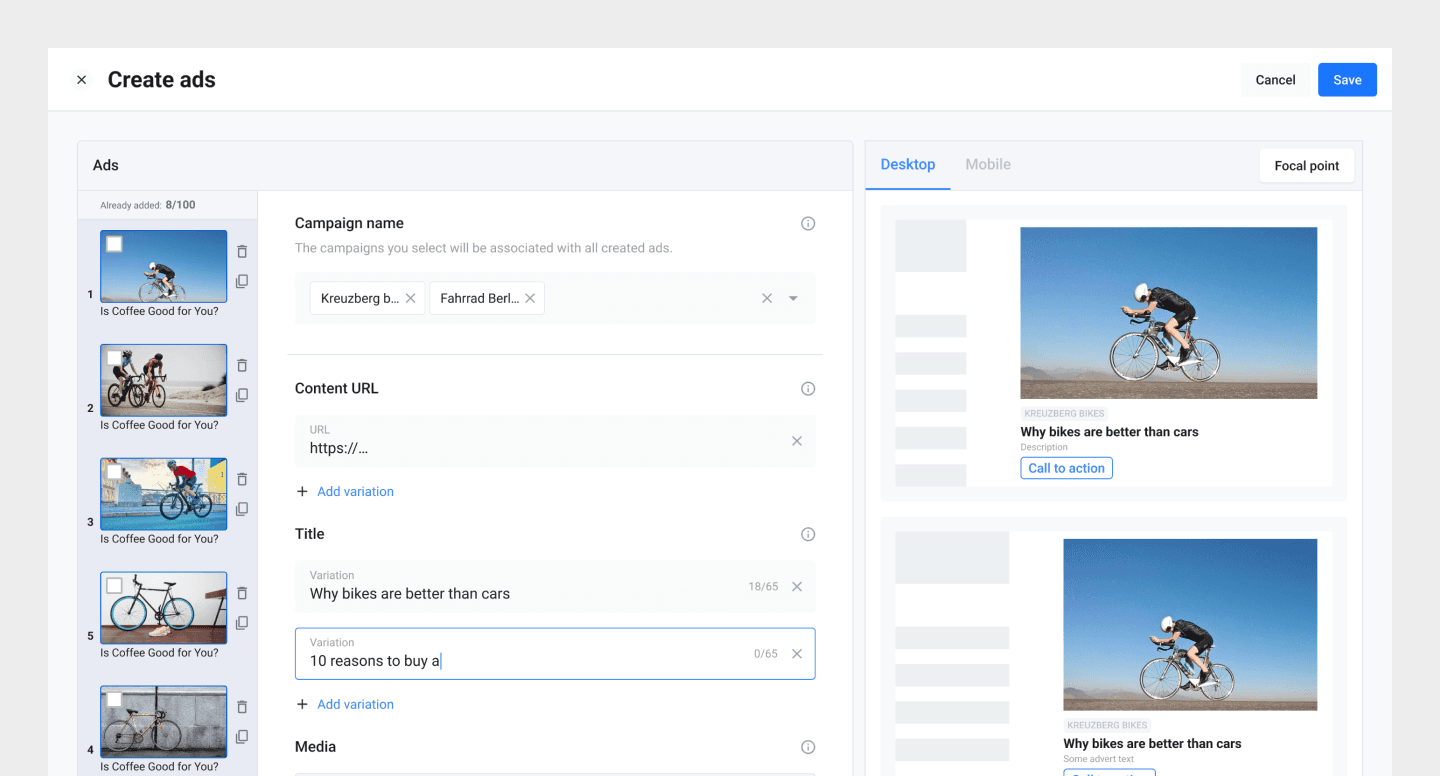Remove the '10 reasons to buy a' variation
This screenshot has height=776, width=1440.
(797, 654)
